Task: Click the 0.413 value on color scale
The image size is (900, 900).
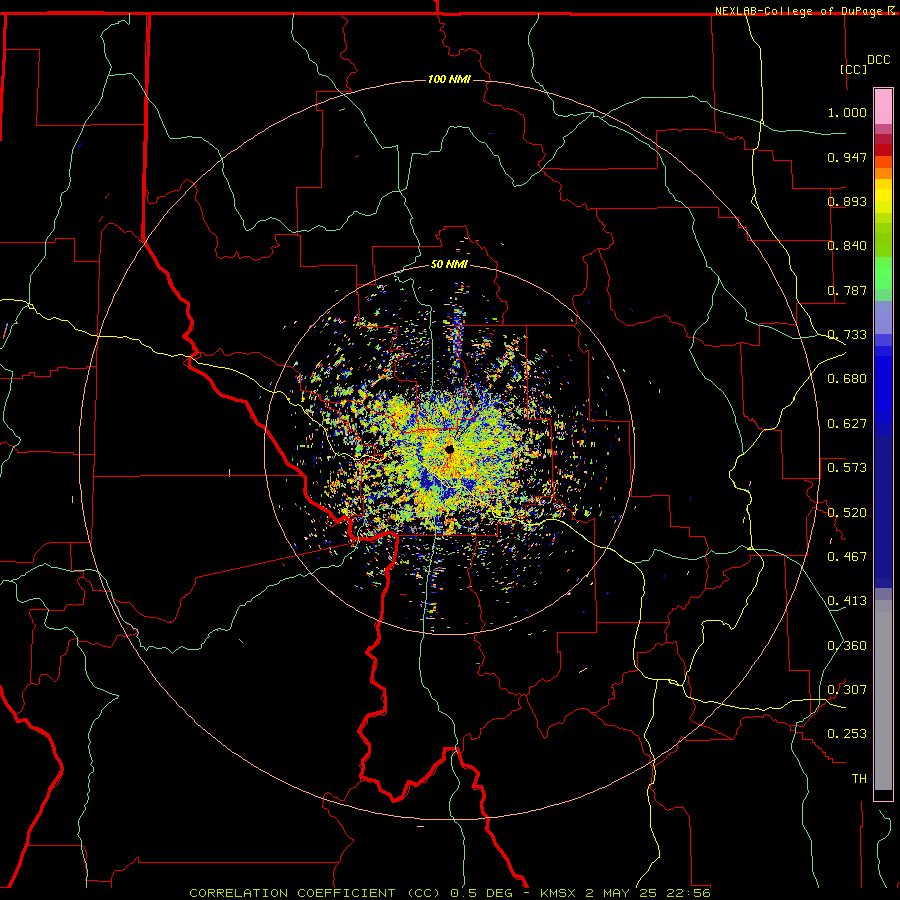Action: [x=847, y=601]
